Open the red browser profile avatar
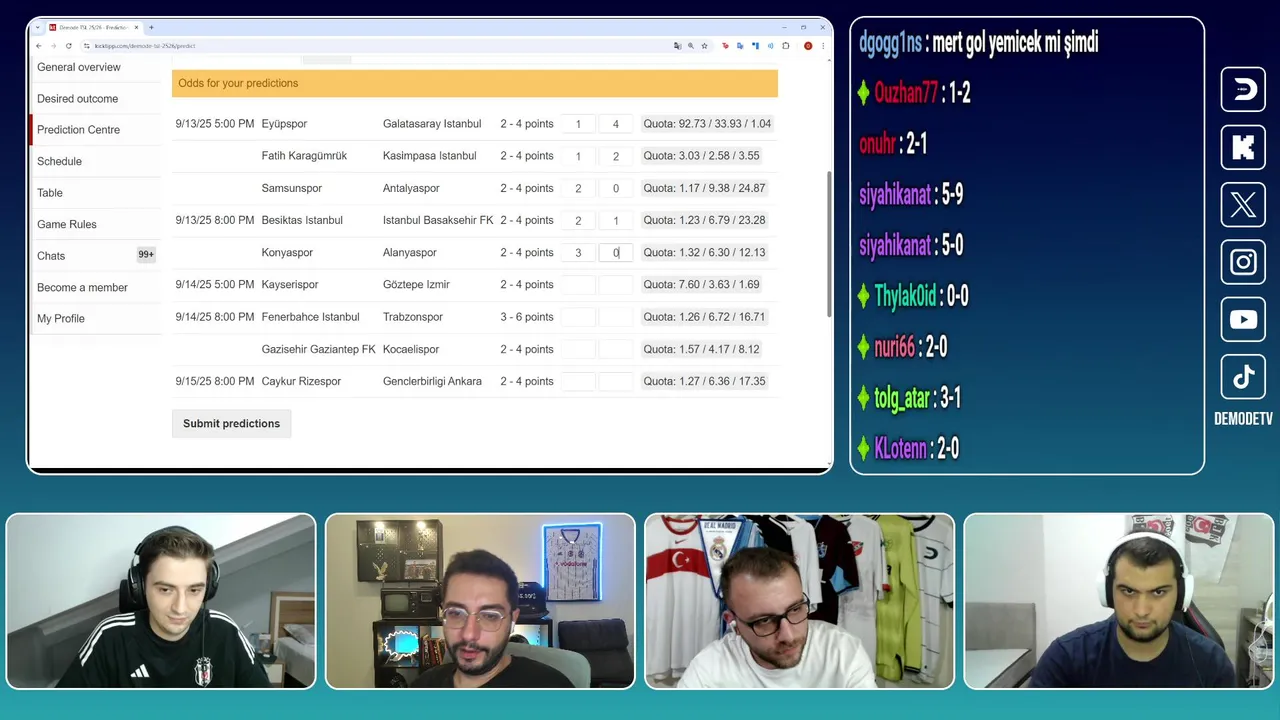 (808, 46)
